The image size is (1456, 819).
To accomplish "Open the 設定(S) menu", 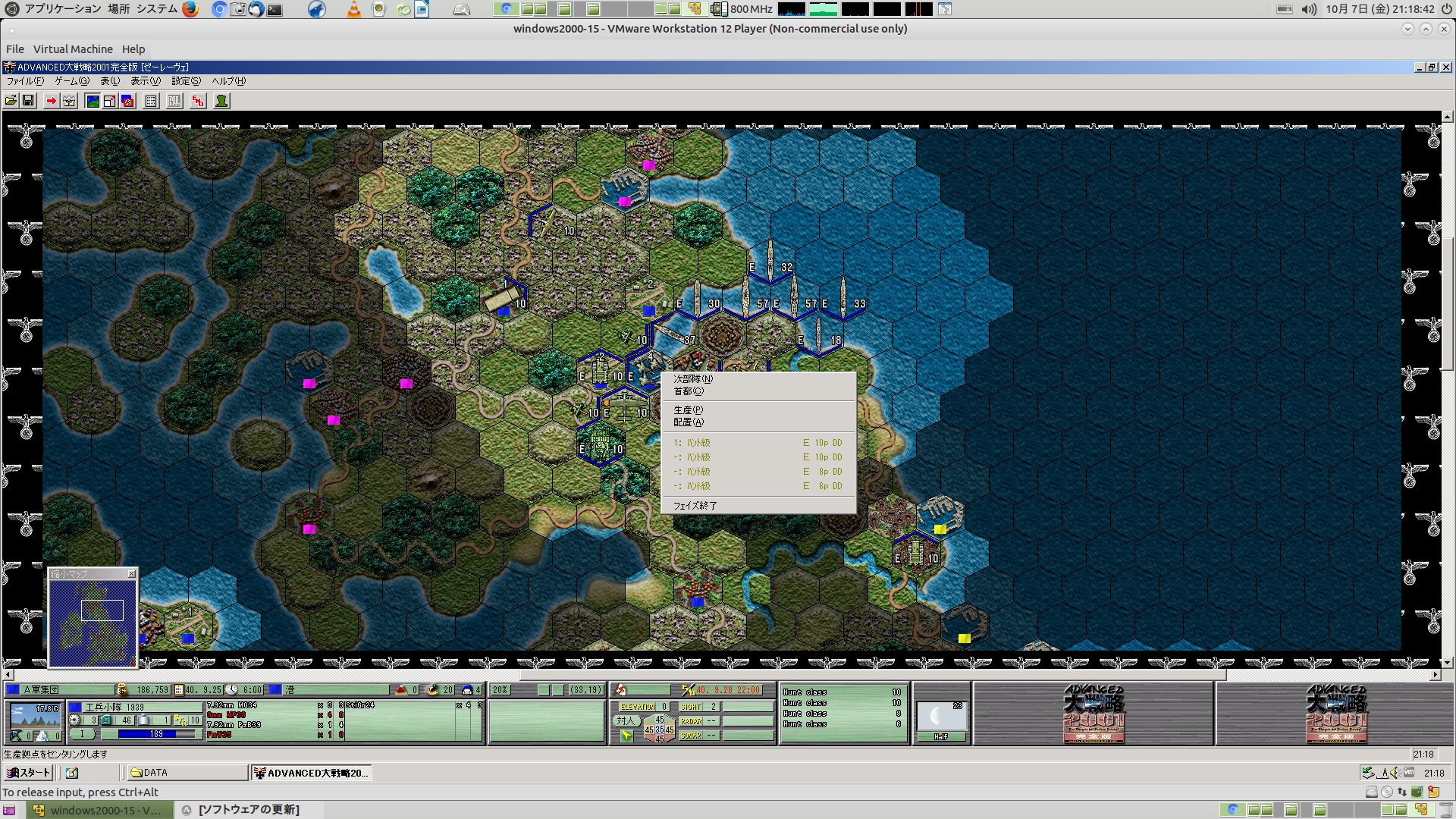I will pyautogui.click(x=186, y=81).
